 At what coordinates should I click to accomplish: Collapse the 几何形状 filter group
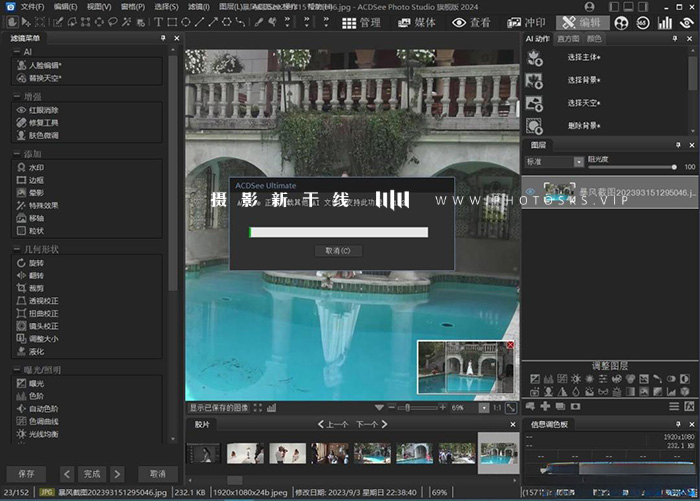point(17,249)
